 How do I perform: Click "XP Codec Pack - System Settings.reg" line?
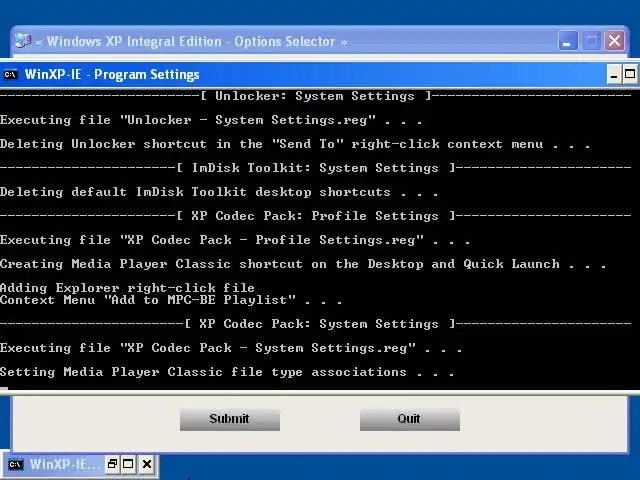click(231, 348)
